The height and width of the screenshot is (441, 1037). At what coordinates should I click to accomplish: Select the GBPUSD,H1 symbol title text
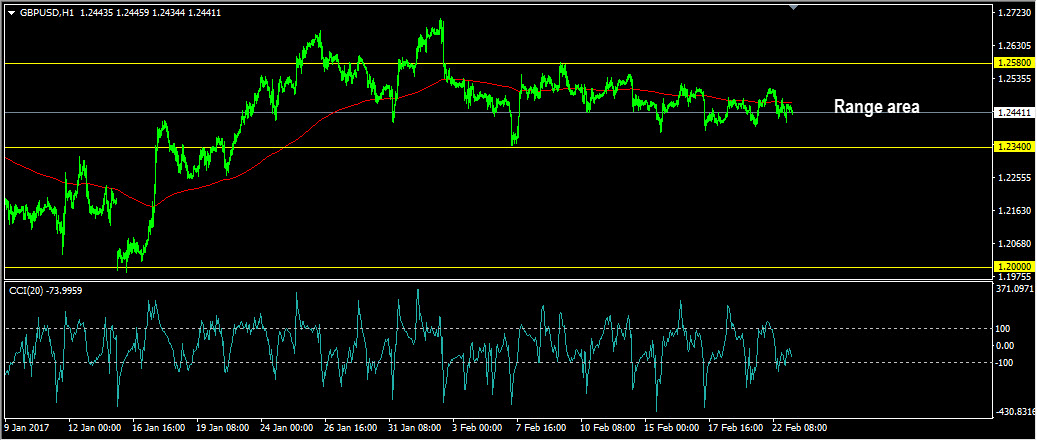click(46, 13)
